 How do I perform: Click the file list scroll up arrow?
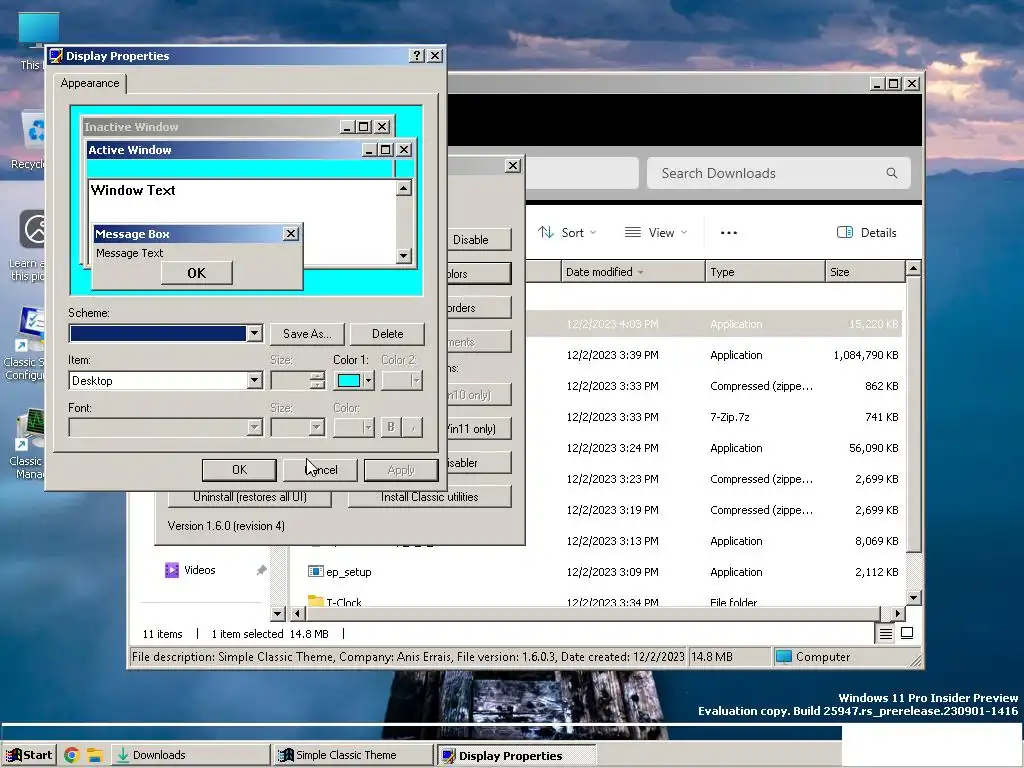(913, 268)
